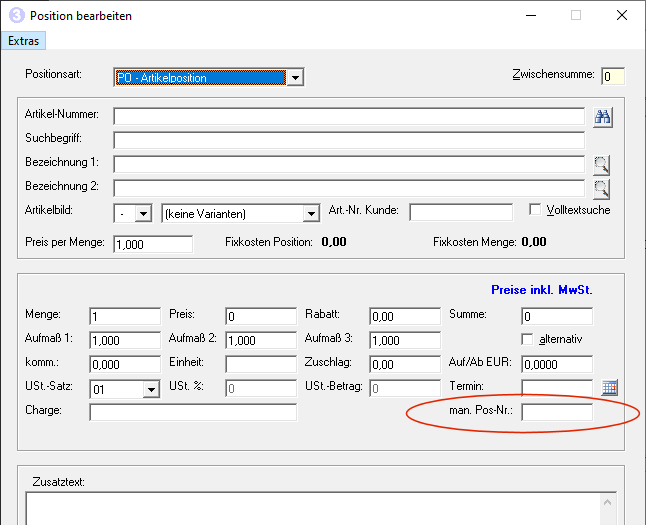Click the 'Preise inkl. MwSt.' blue text
646x525 pixels.
(x=542, y=290)
